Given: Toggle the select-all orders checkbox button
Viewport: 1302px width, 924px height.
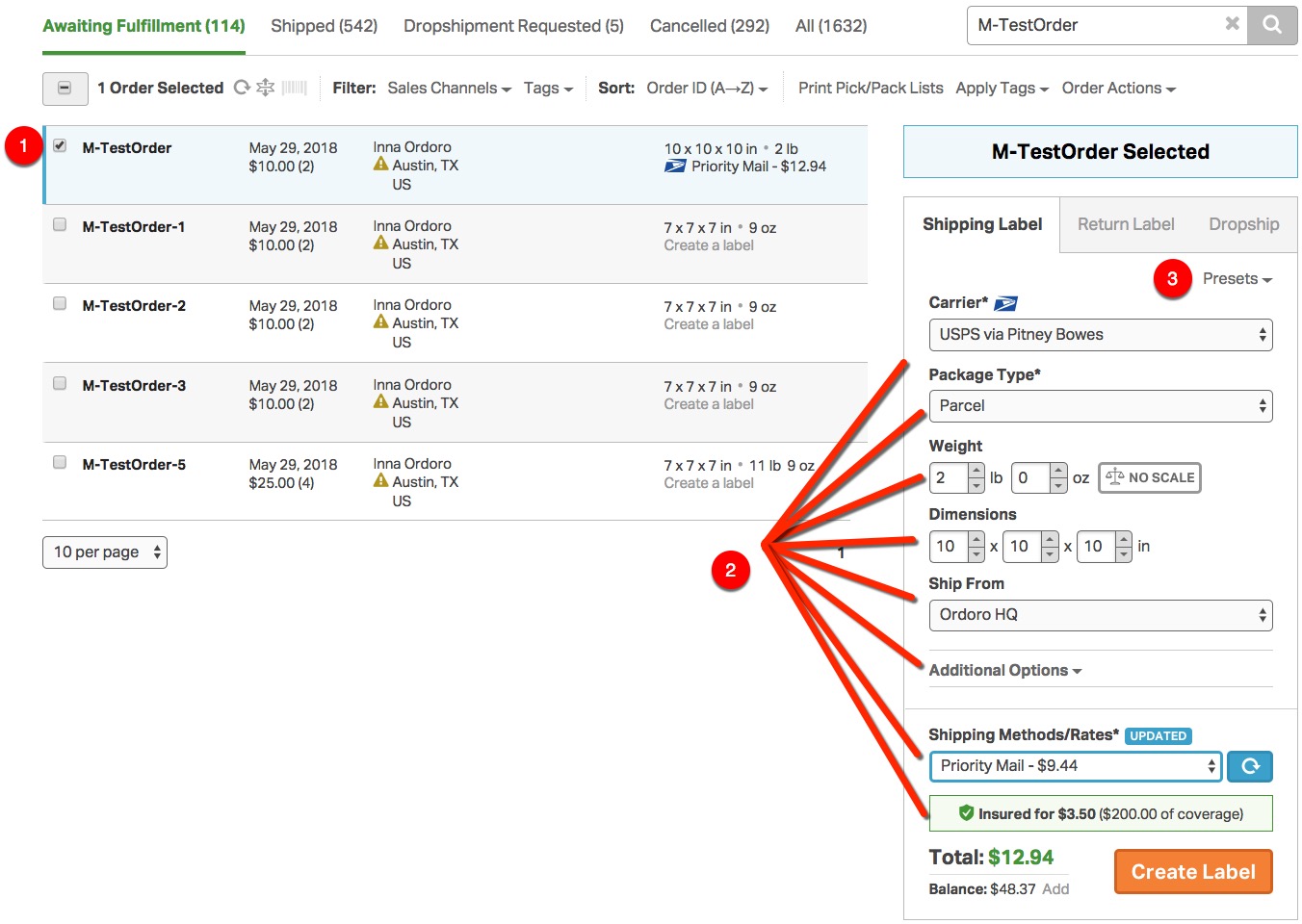Looking at the screenshot, I should (65, 89).
